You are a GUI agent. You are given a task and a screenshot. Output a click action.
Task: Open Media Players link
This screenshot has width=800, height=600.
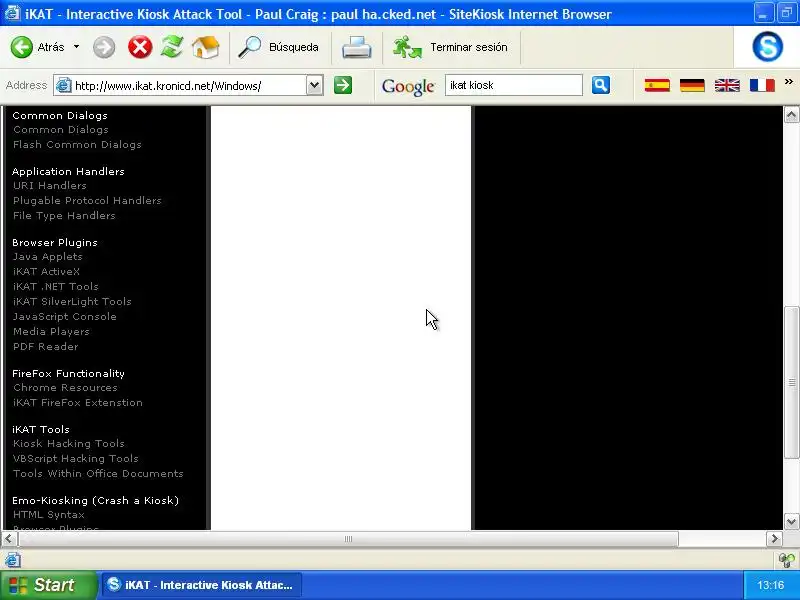click(x=51, y=332)
